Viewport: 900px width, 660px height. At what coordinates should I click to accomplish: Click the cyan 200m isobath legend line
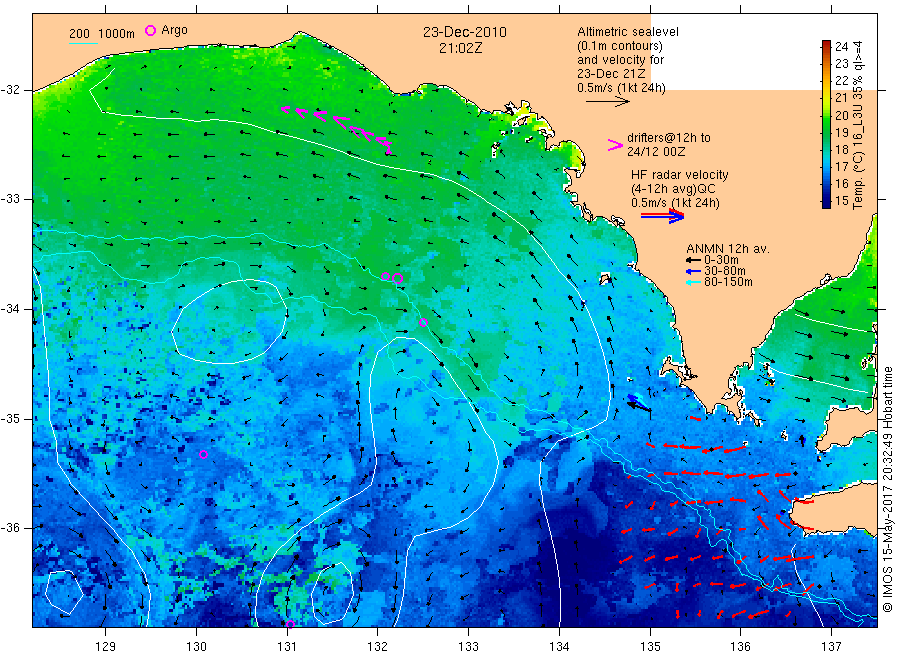tap(83, 43)
